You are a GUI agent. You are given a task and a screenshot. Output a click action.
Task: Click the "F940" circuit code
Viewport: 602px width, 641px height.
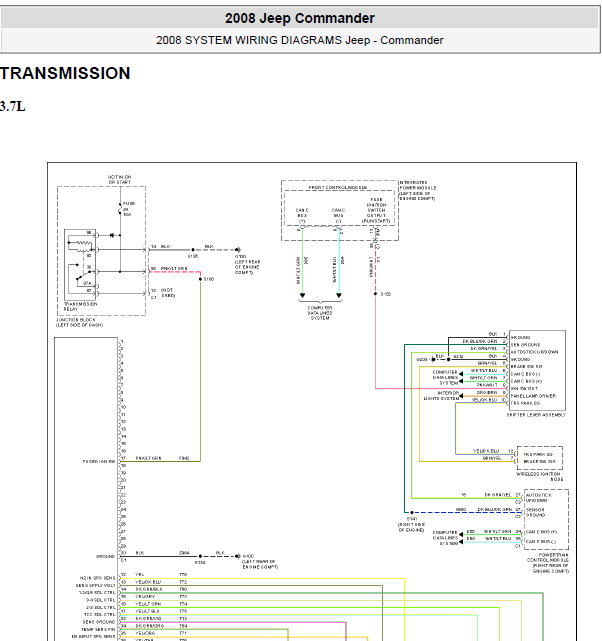(x=184, y=458)
